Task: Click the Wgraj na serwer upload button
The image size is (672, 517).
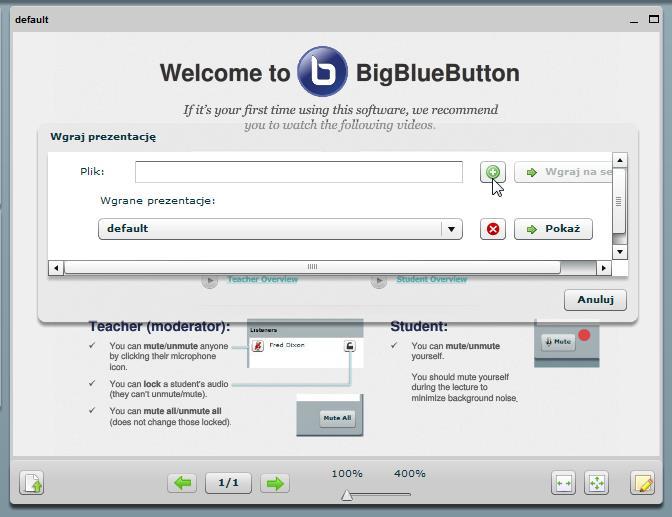Action: pos(563,172)
